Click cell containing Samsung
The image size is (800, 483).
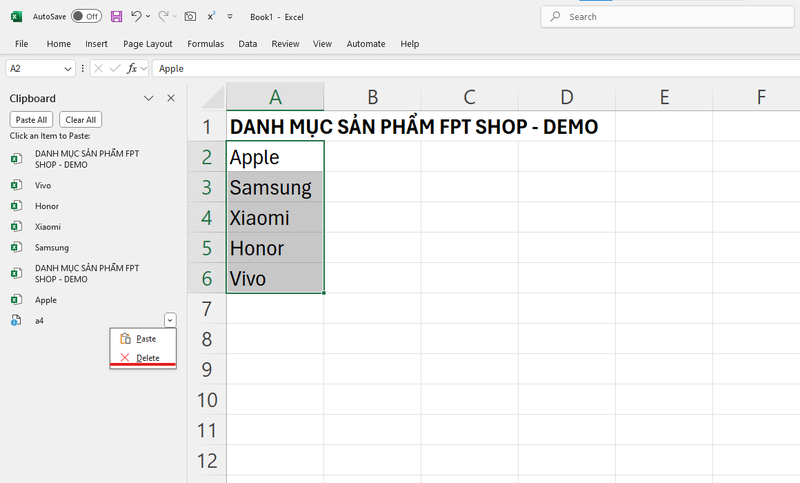pyautogui.click(x=275, y=187)
